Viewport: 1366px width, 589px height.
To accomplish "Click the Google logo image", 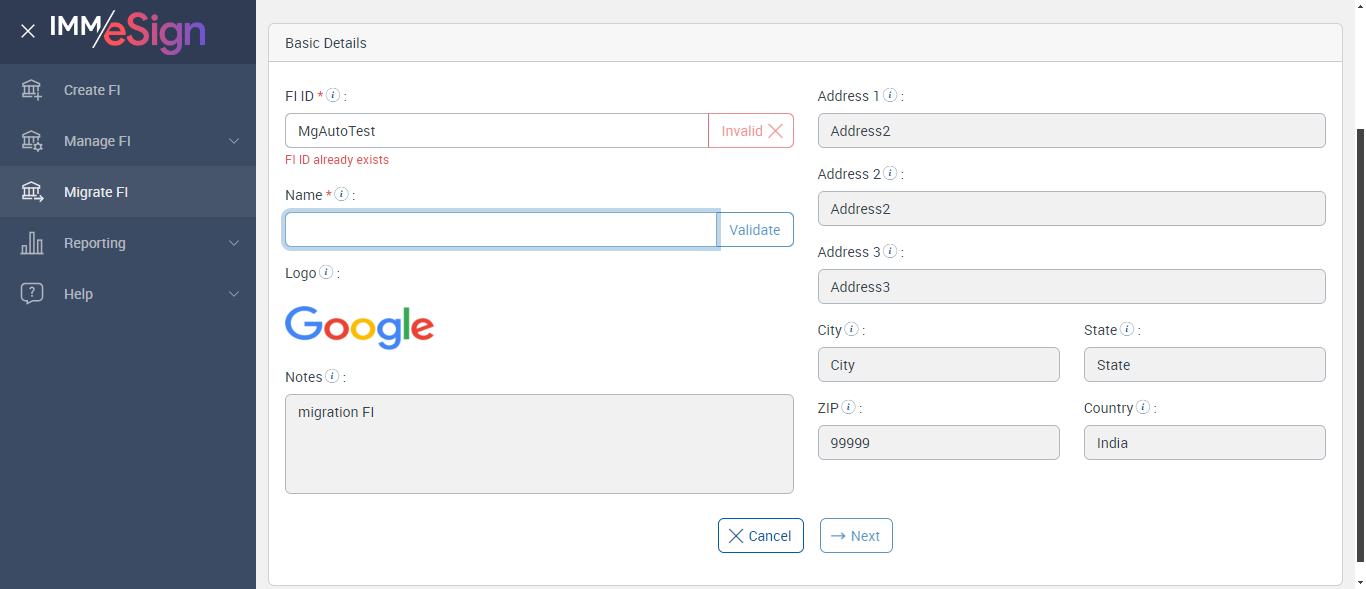I will (x=359, y=327).
